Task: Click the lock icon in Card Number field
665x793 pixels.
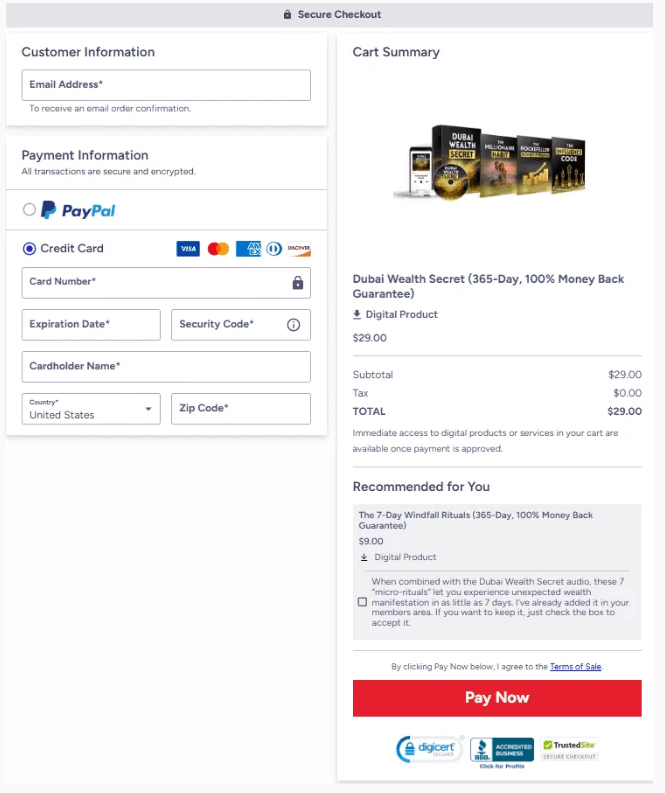Action: pyautogui.click(x=298, y=283)
